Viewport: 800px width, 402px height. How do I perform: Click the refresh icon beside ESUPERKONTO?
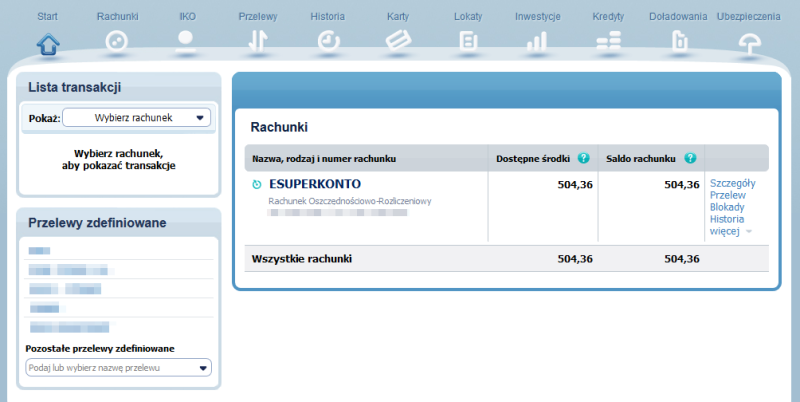[x=257, y=185]
